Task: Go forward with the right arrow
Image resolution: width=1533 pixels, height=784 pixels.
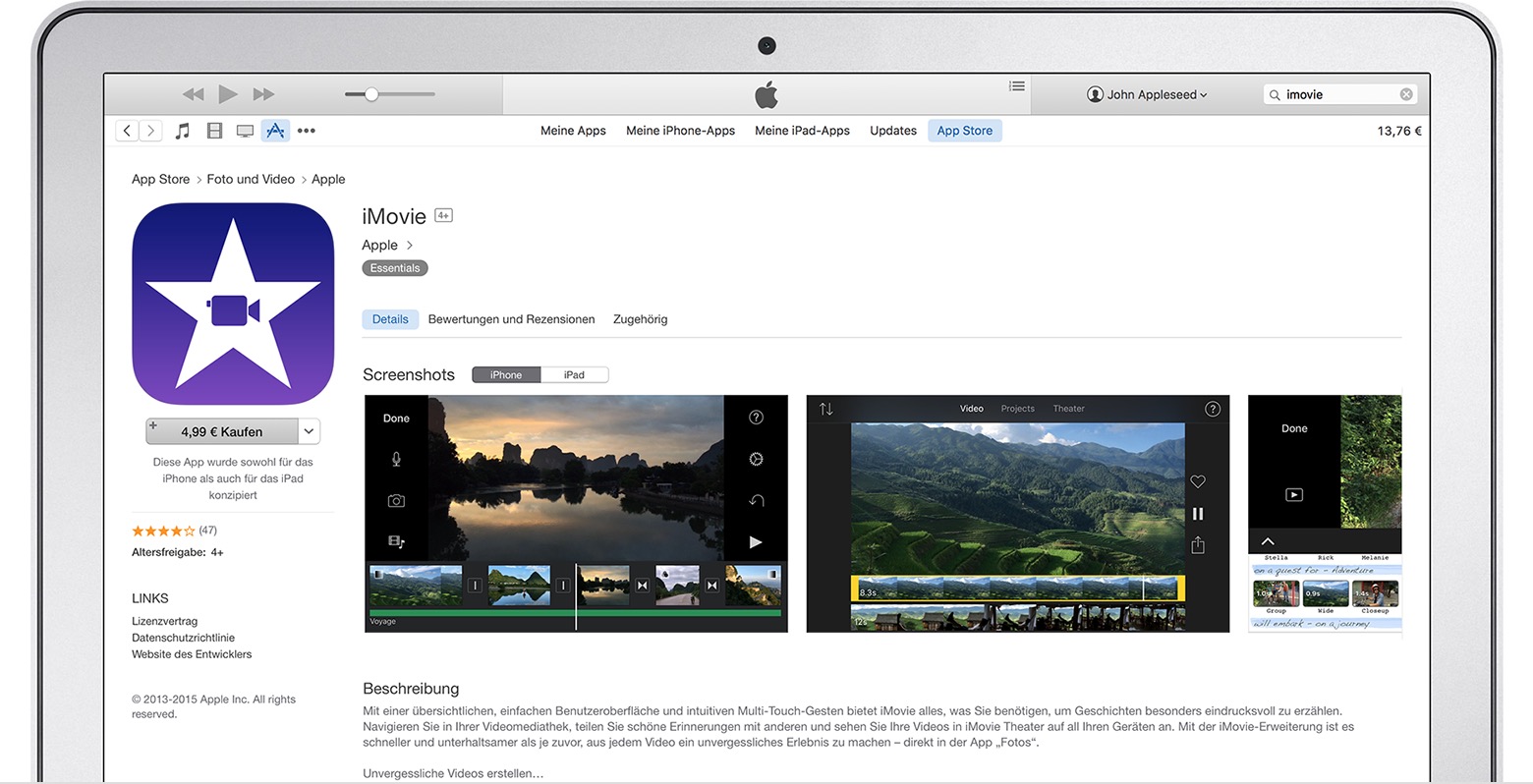Action: (x=150, y=131)
